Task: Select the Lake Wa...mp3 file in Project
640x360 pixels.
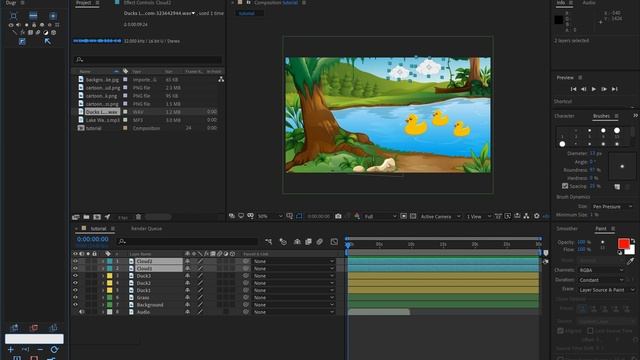Action: (102, 120)
